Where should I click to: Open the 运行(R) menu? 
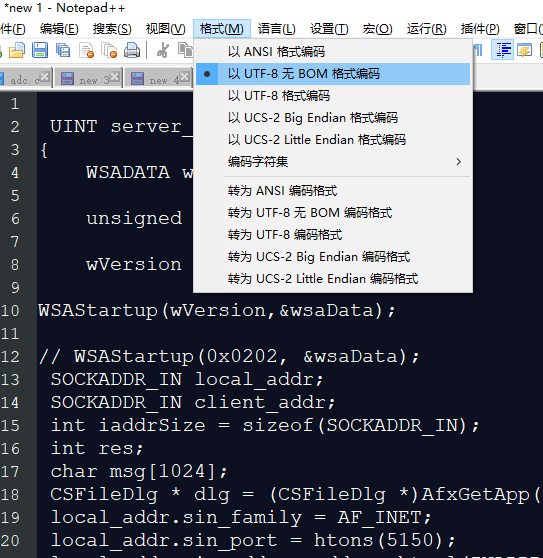pyautogui.click(x=427, y=29)
